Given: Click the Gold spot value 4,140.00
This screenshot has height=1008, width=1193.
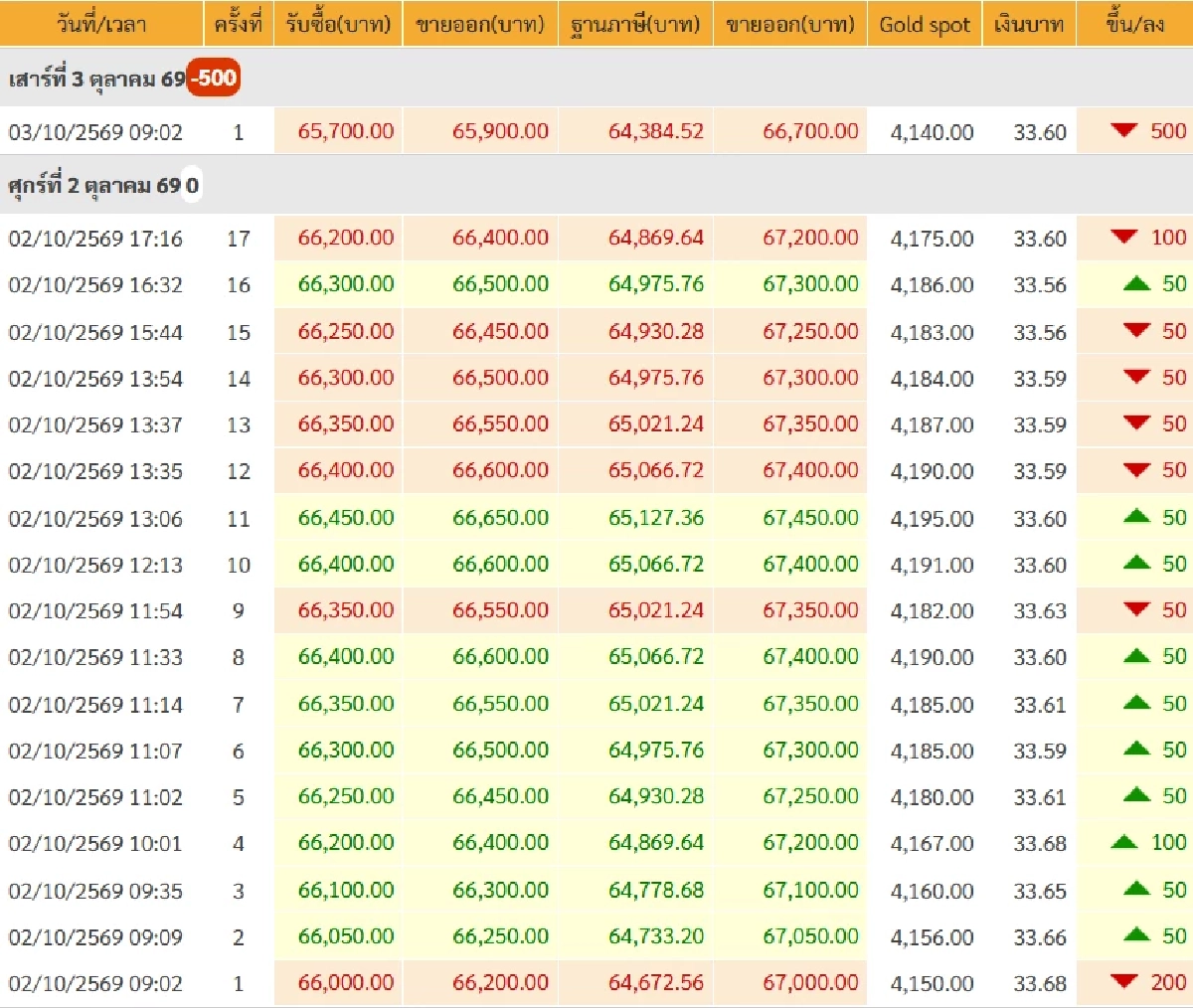Looking at the screenshot, I should pos(932,132).
